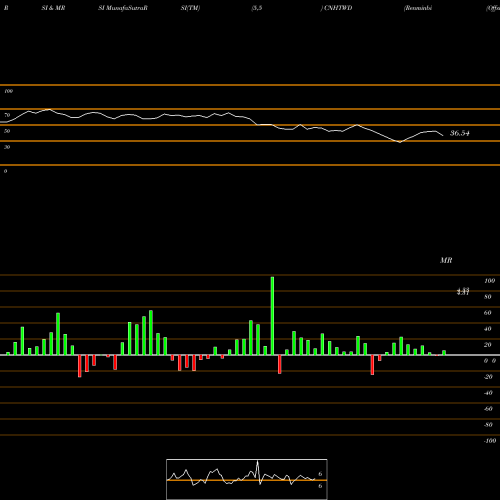Click the MR indicator label
The width and height of the screenshot is (500, 500).
(446, 260)
